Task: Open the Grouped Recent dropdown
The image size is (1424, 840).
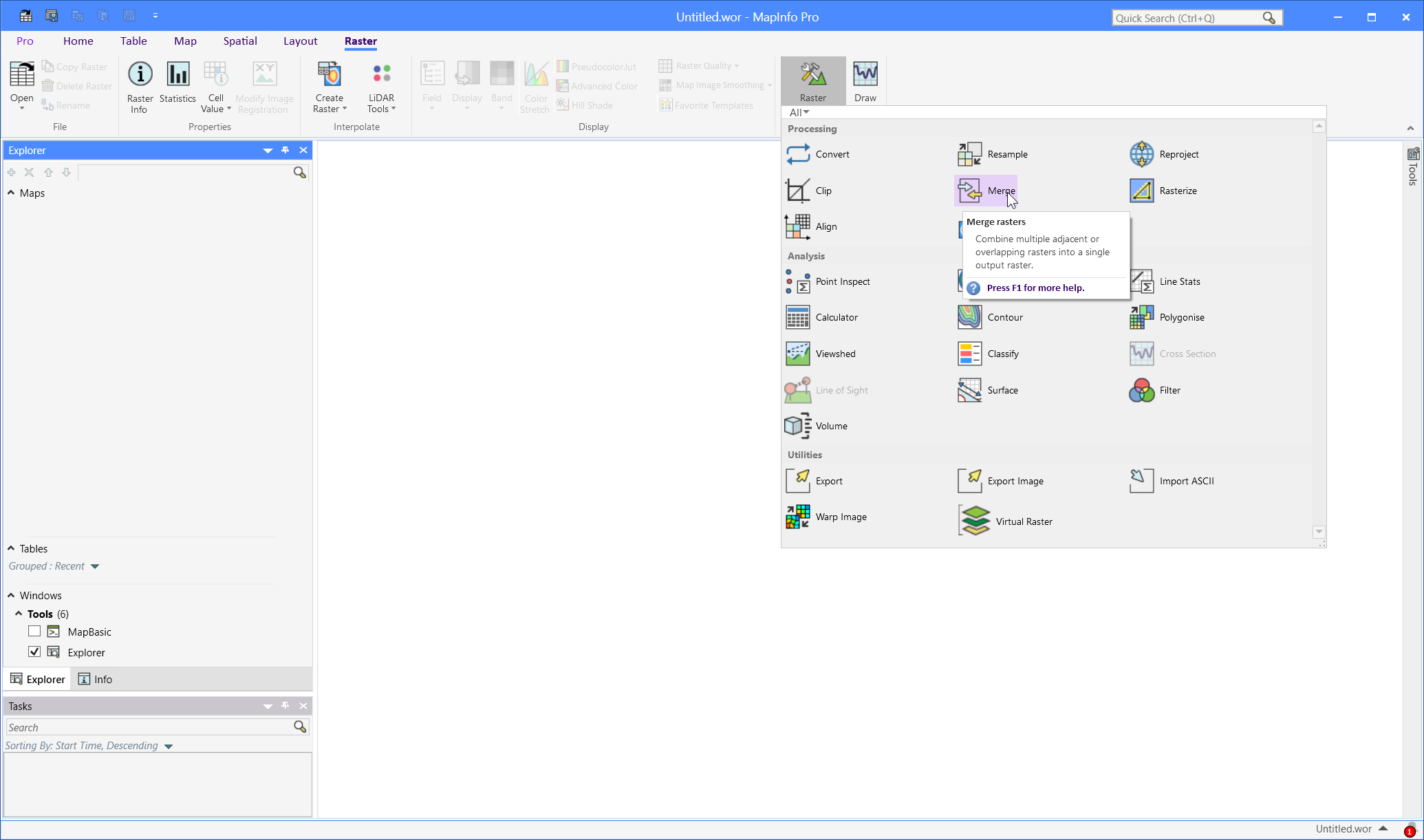Action: 95,566
